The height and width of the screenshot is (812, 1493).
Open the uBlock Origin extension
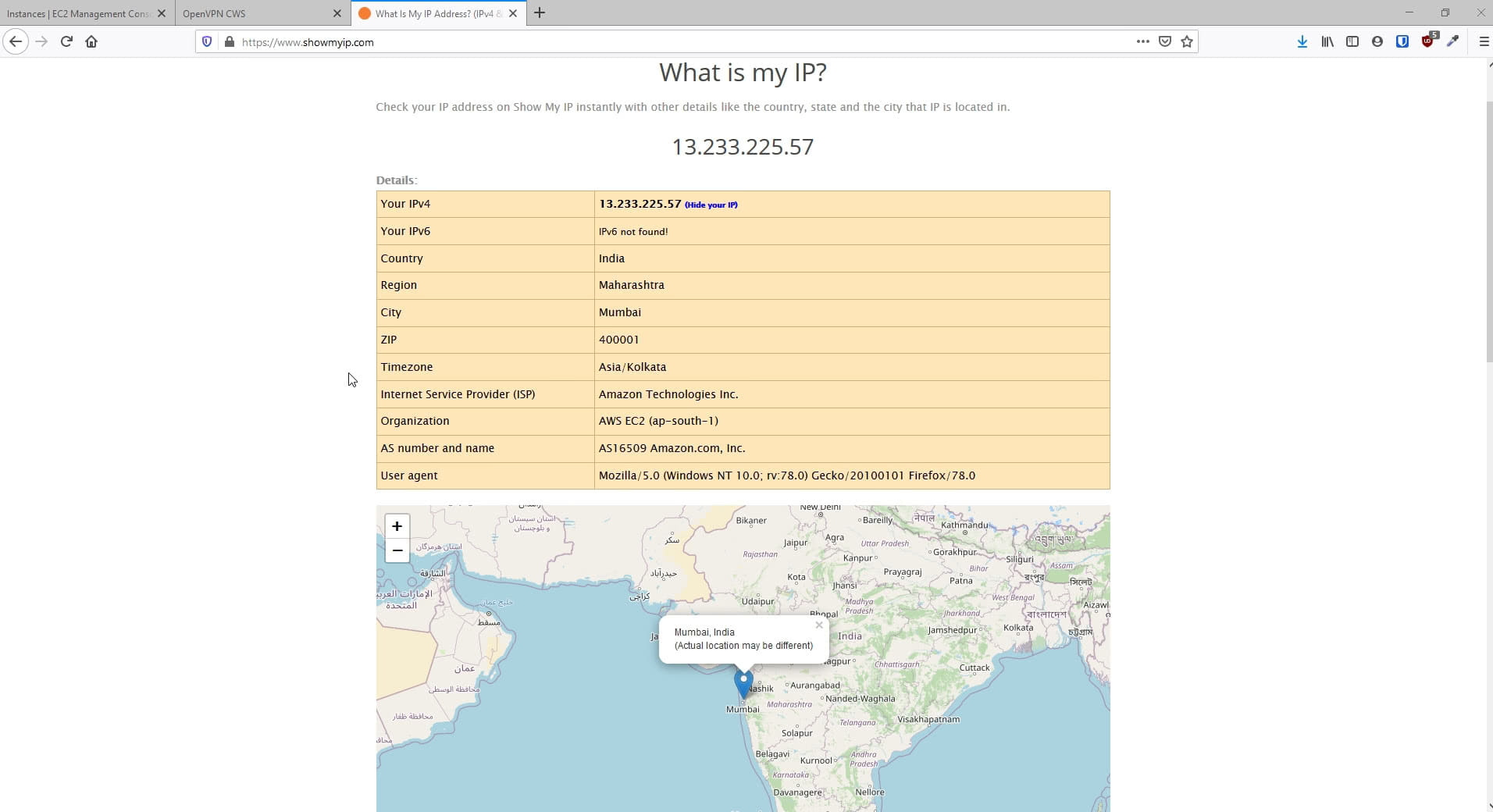(1428, 41)
